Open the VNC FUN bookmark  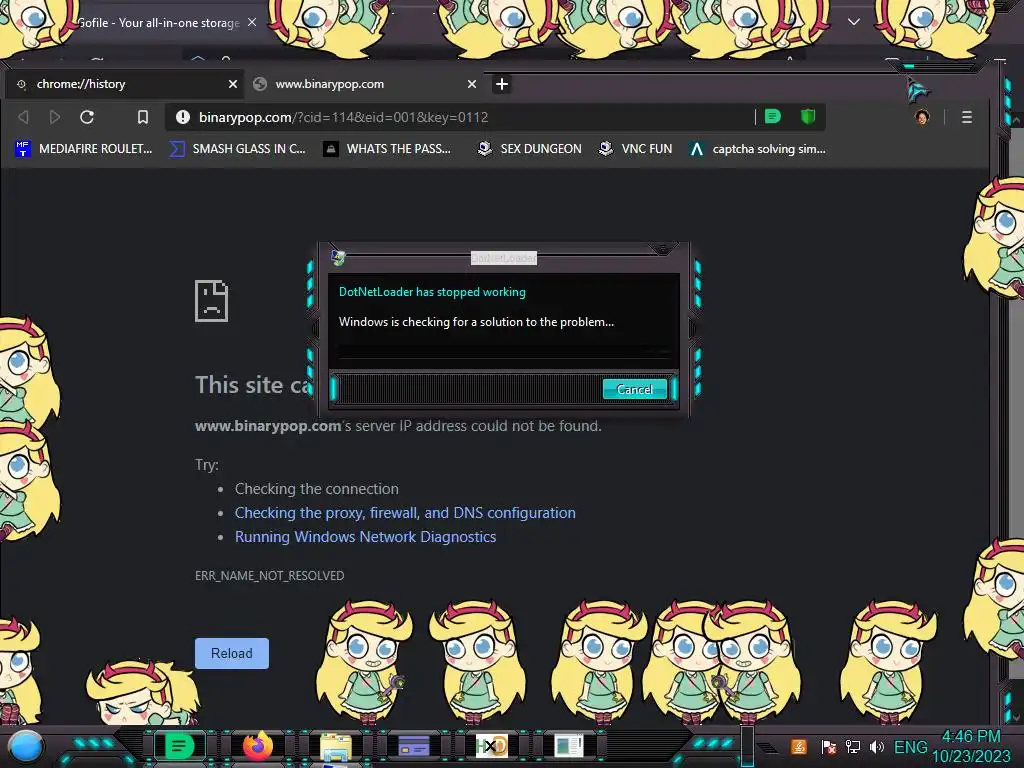click(635, 149)
